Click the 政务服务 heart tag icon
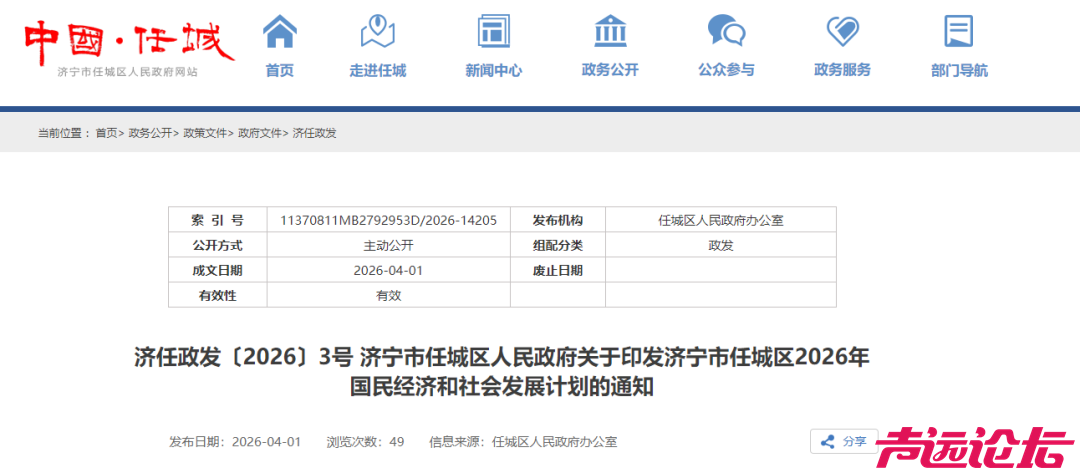The height and width of the screenshot is (473, 1080). pyautogui.click(x=842, y=31)
